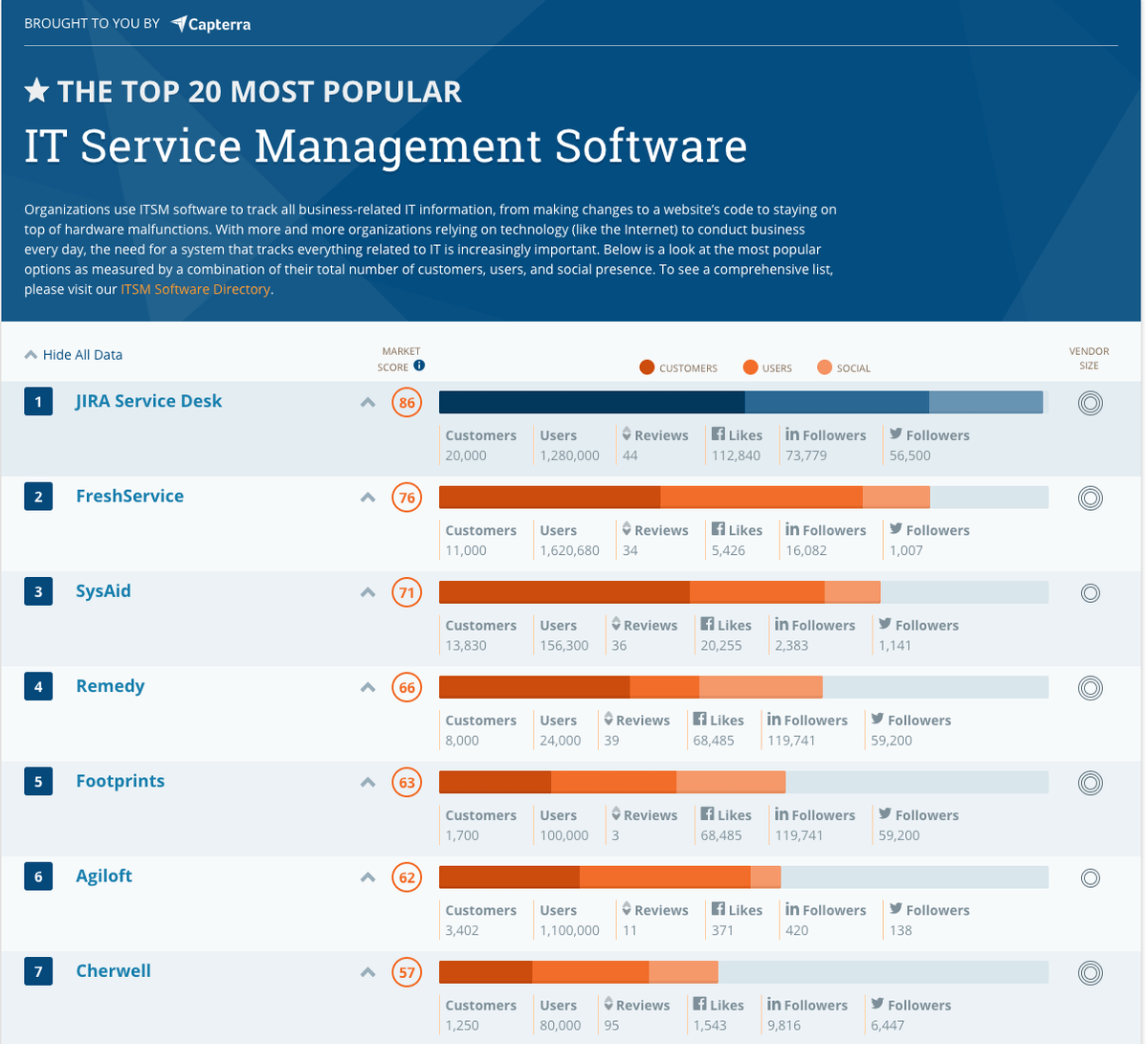
Task: Click Cherwell vendor size icon
Action: 1090,973
